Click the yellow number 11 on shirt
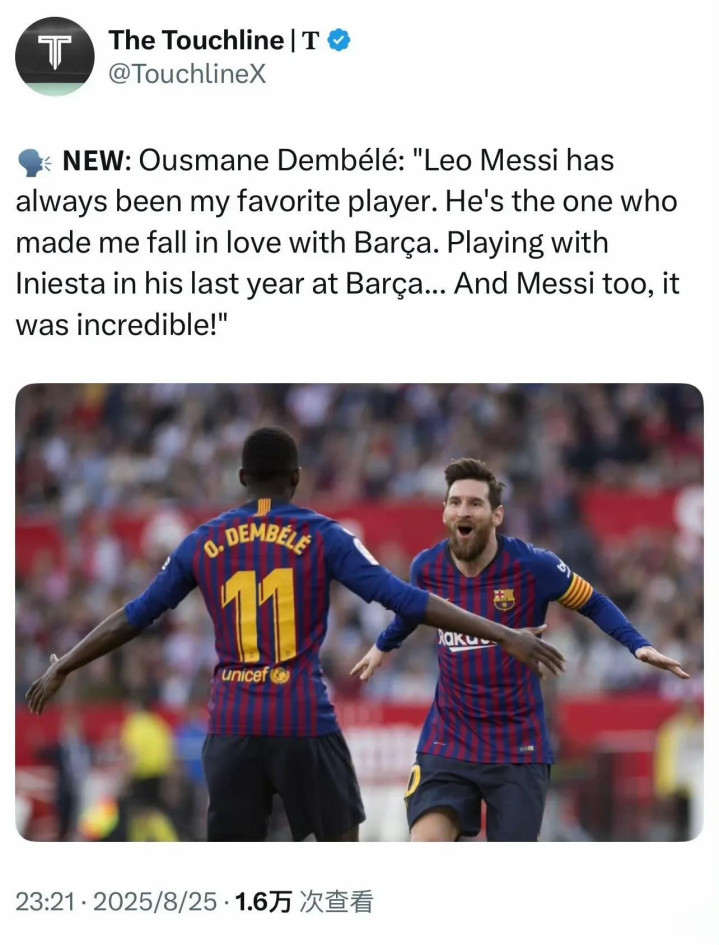This screenshot has height=945, width=719. (259, 615)
